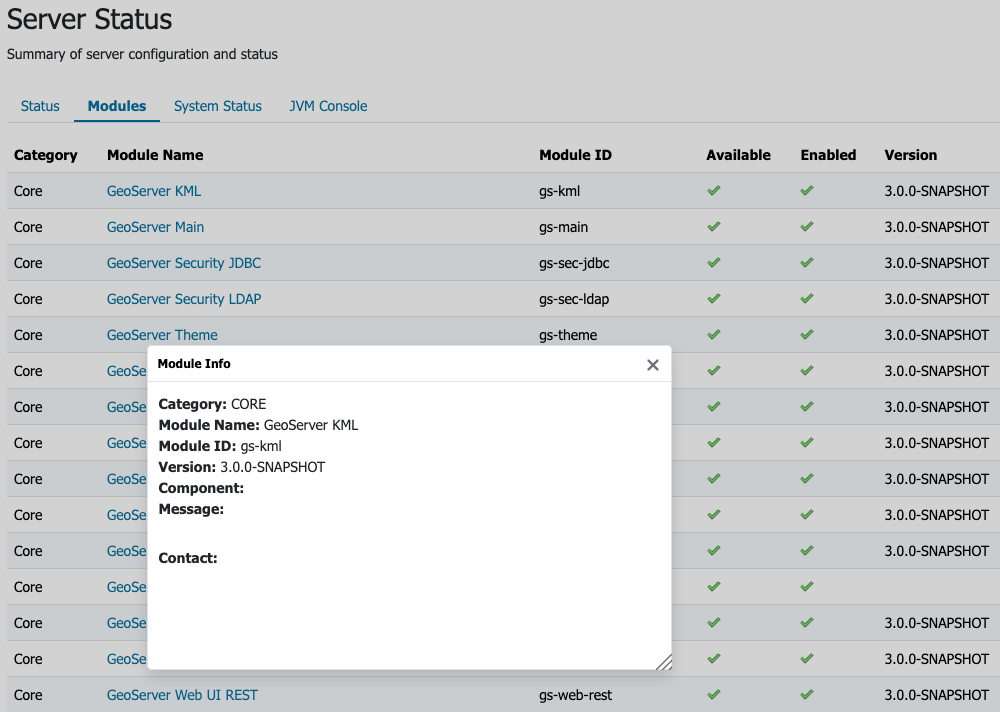Click Enabled checkmark for gs-main row
Screen dimensions: 1000x712
tap(807, 226)
